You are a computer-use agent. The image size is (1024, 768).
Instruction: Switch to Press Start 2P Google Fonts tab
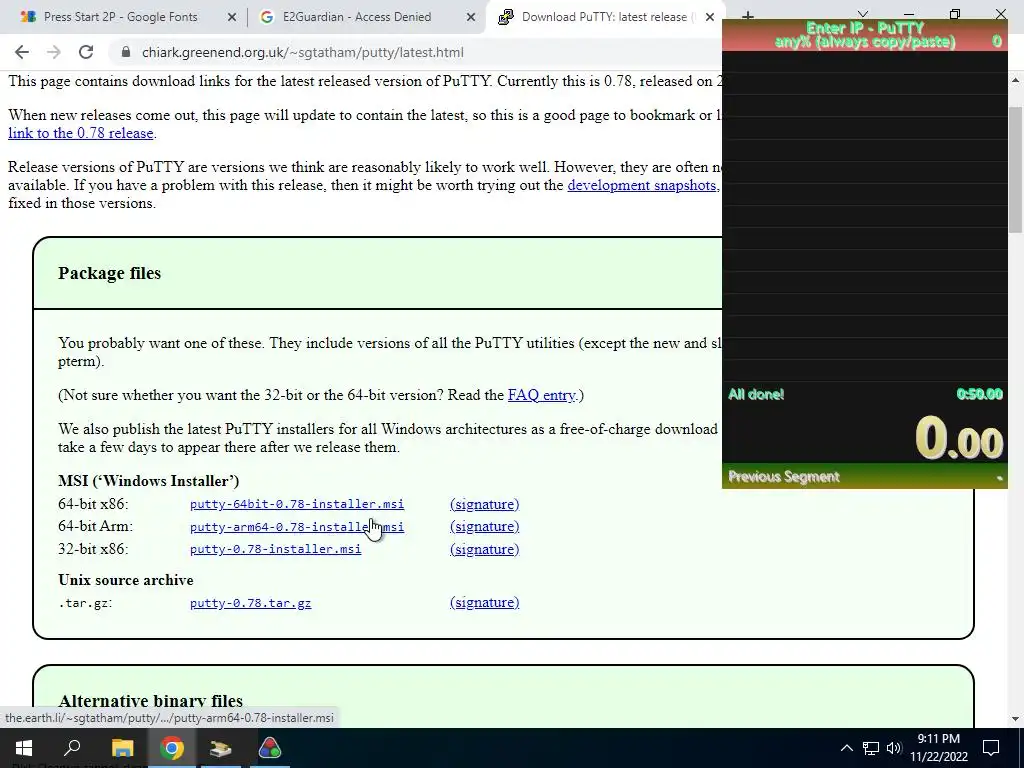point(121,17)
